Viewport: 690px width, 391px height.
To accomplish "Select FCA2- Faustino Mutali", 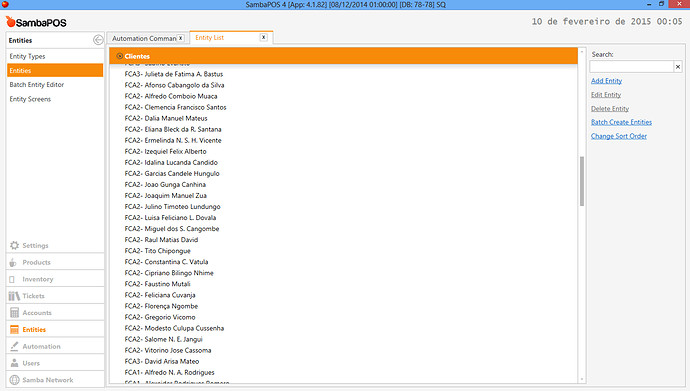I will (157, 284).
